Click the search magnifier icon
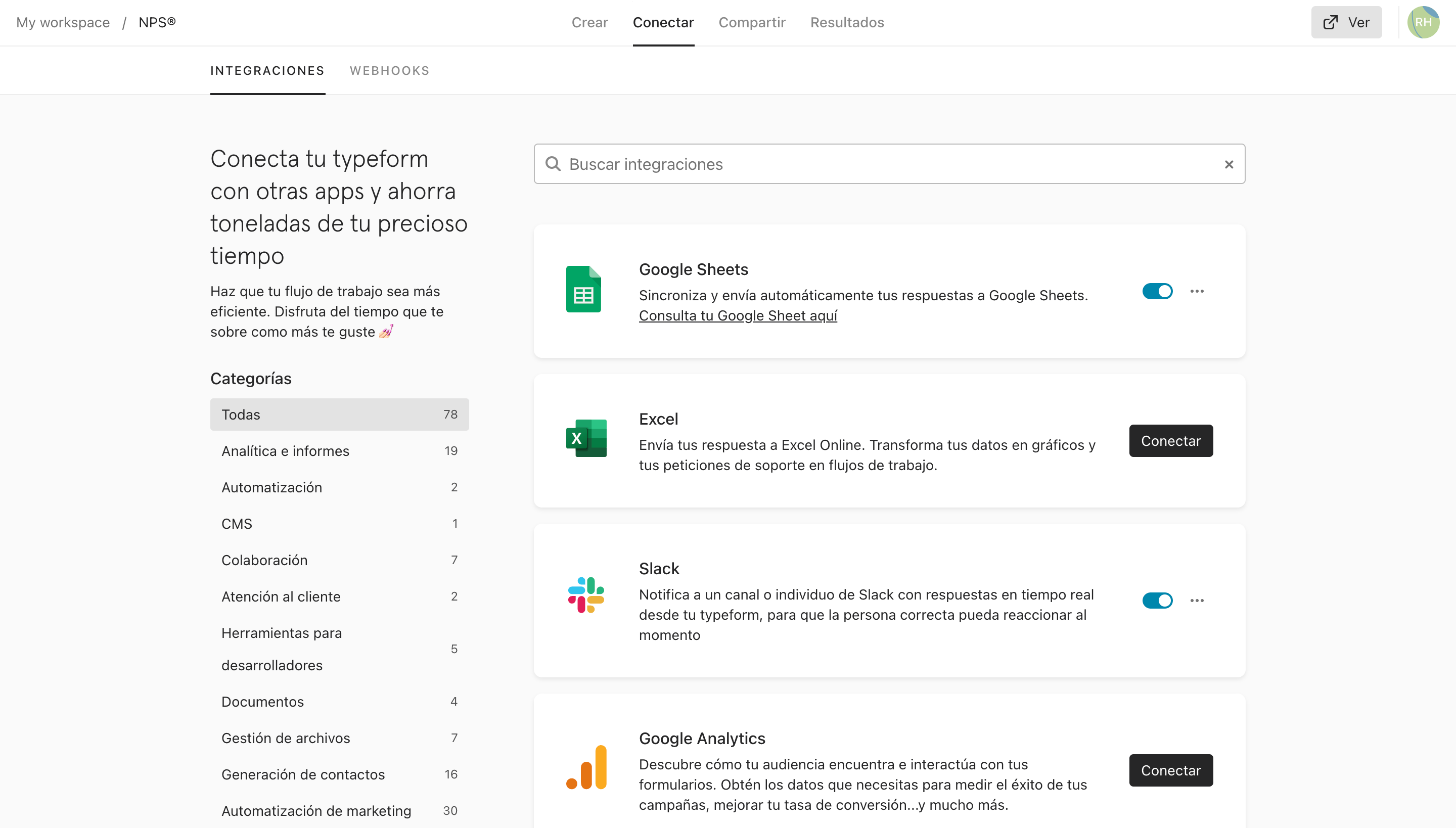 [x=553, y=164]
